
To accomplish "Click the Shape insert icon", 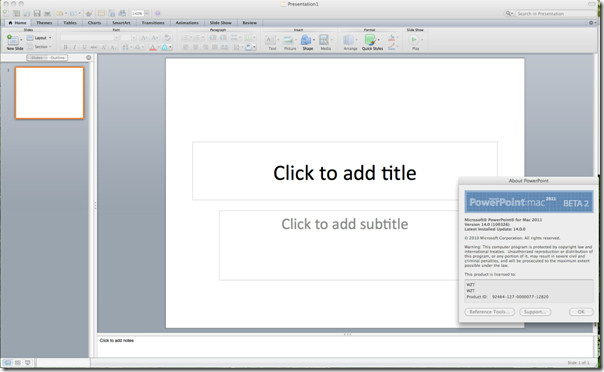I will tap(306, 40).
